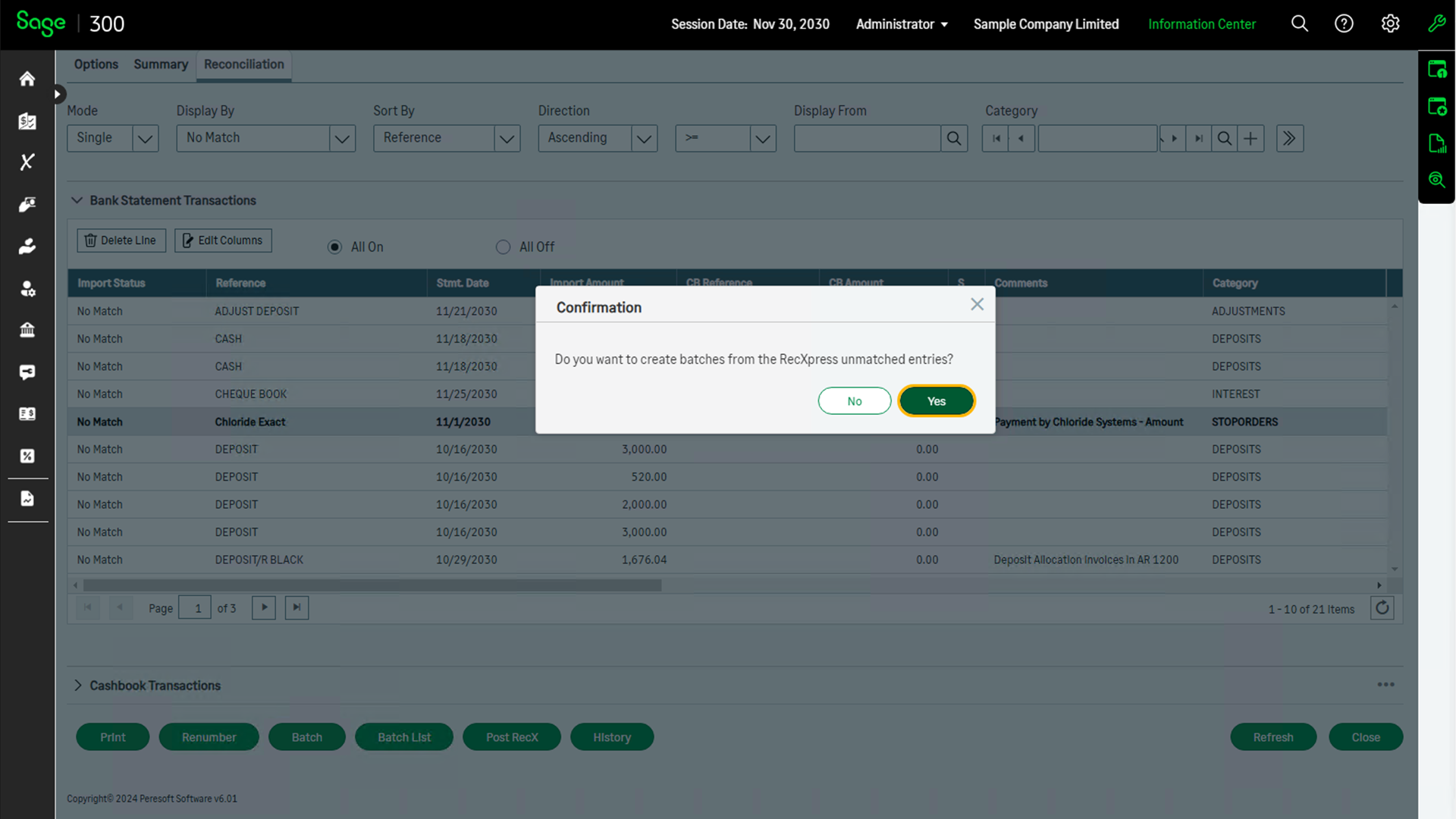The image size is (1456, 819).
Task: Open the help question mark icon
Action: point(1344,24)
